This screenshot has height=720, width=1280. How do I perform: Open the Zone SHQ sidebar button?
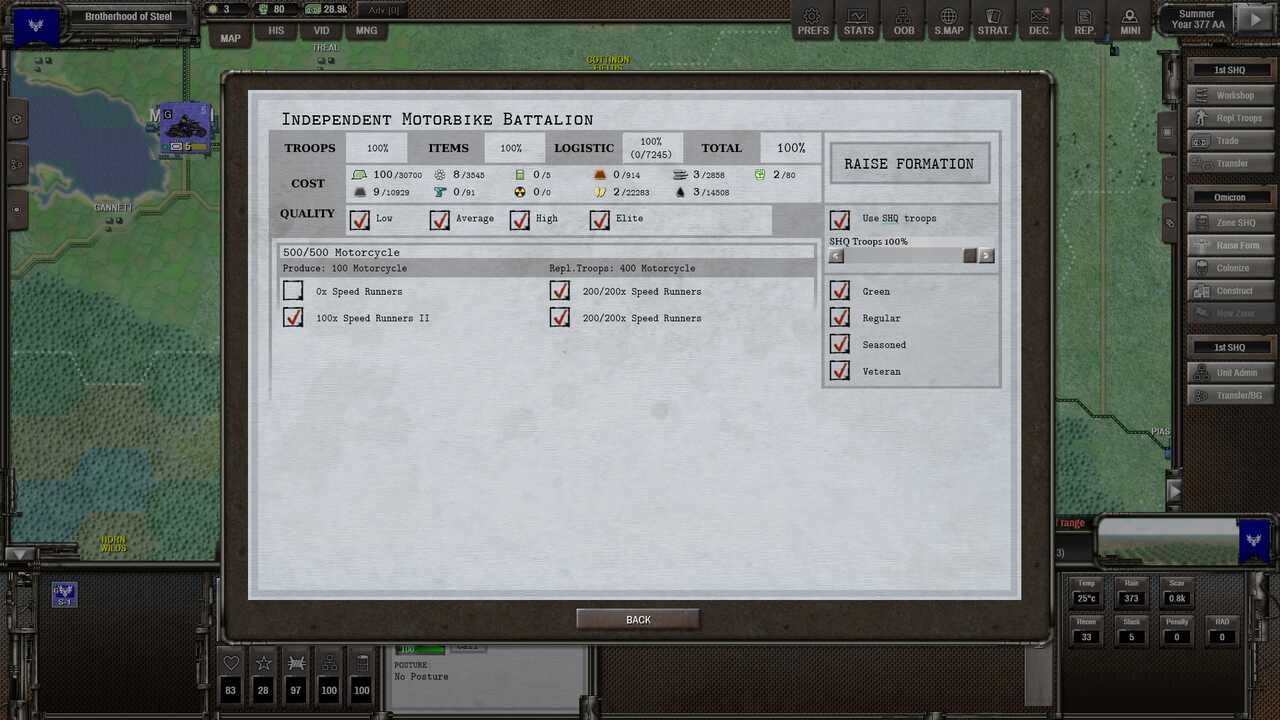click(1229, 222)
